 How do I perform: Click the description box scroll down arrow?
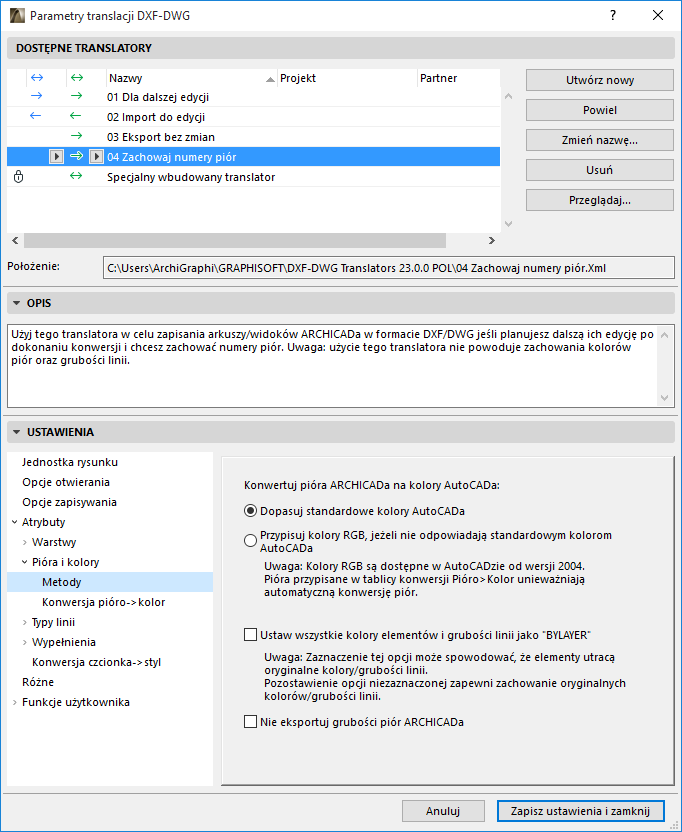point(665,398)
